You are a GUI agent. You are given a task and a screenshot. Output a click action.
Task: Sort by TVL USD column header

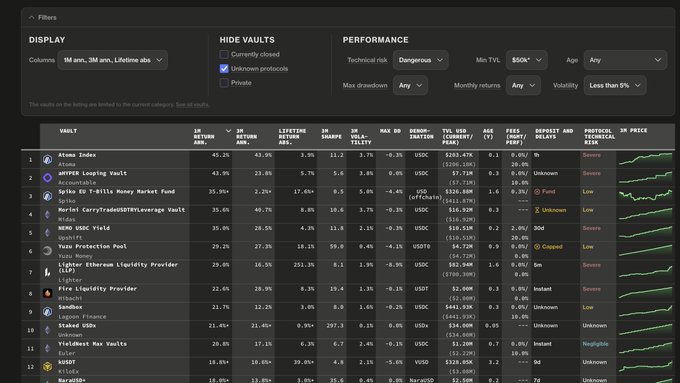(x=458, y=137)
